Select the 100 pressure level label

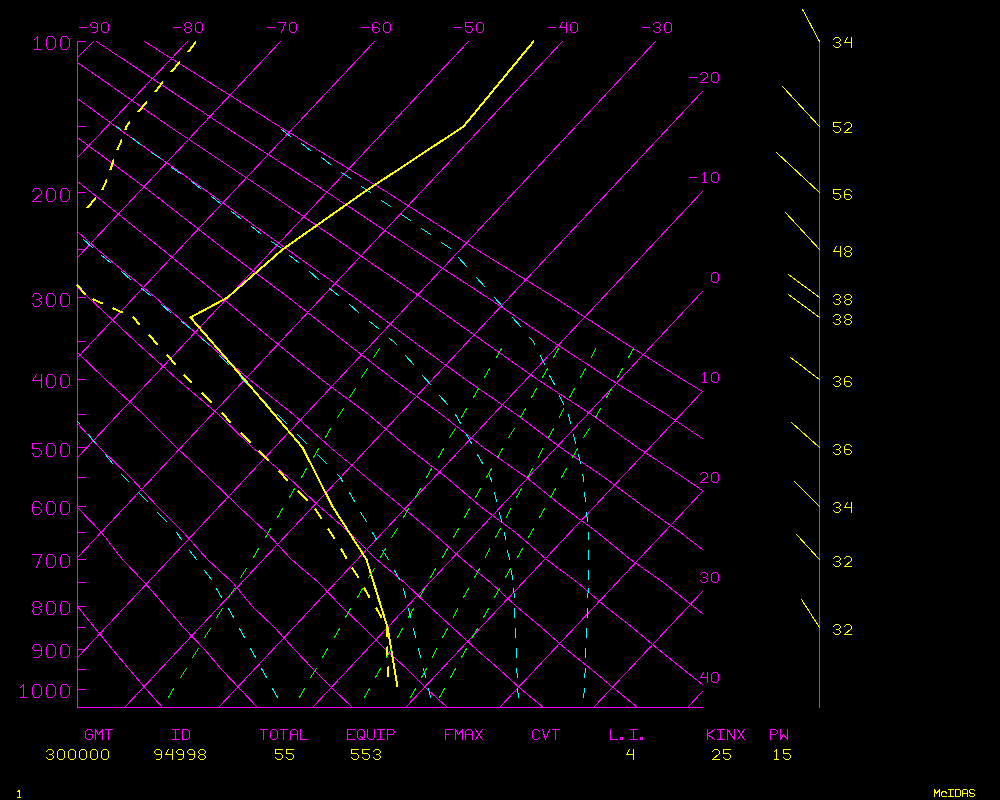point(51,43)
